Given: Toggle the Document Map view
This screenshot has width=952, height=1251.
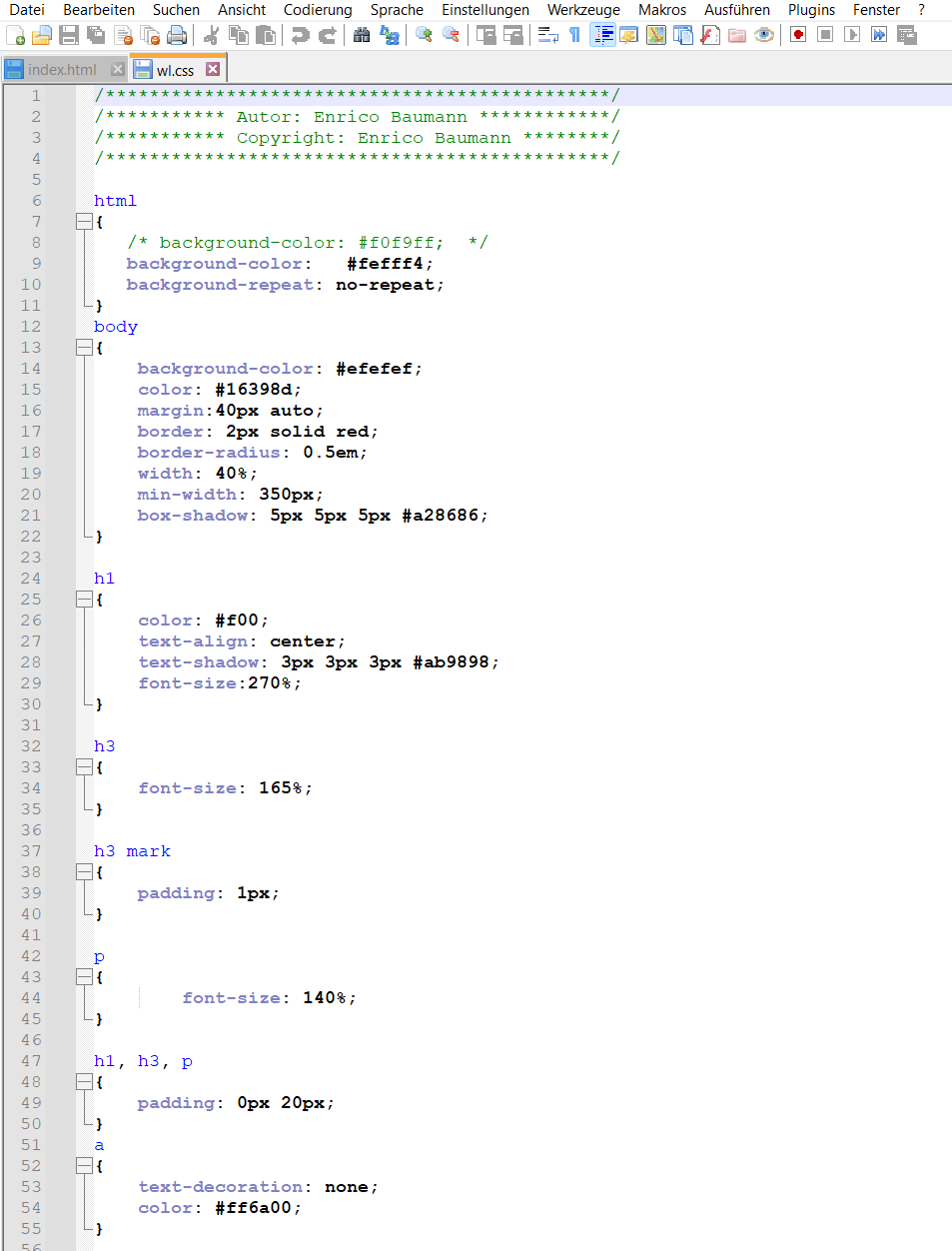Looking at the screenshot, I should 654,34.
